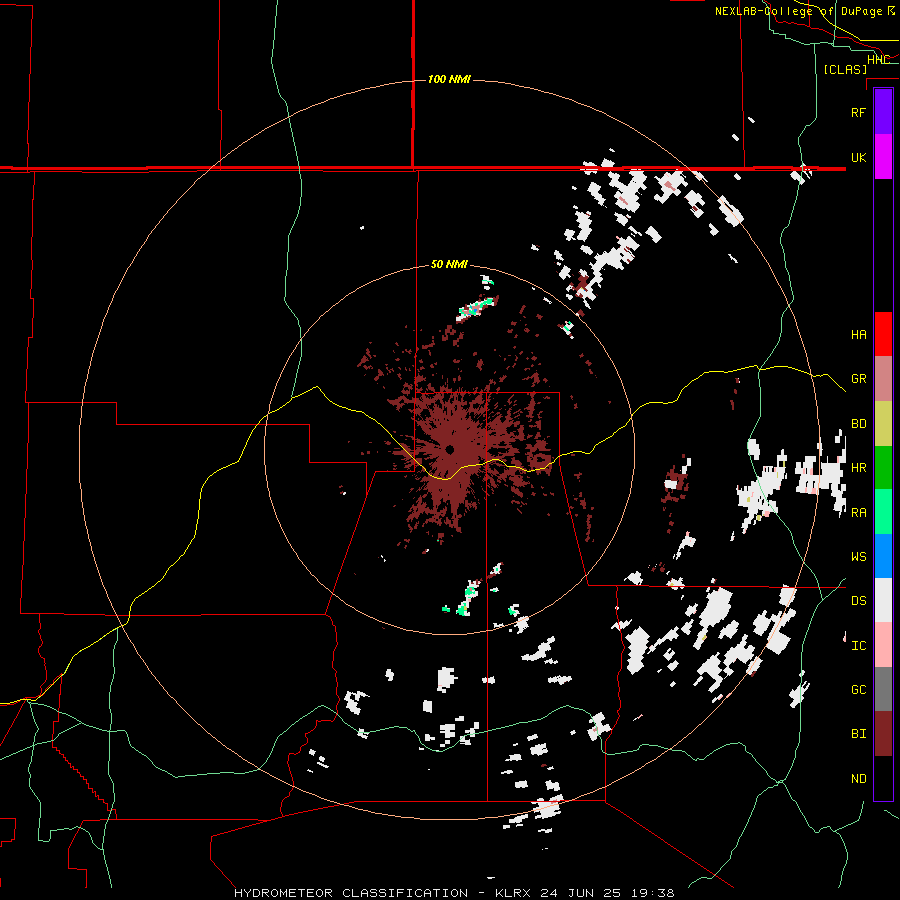The image size is (900, 900).
Task: Select the dusty pink GR legend swatch
Action: 883,378
